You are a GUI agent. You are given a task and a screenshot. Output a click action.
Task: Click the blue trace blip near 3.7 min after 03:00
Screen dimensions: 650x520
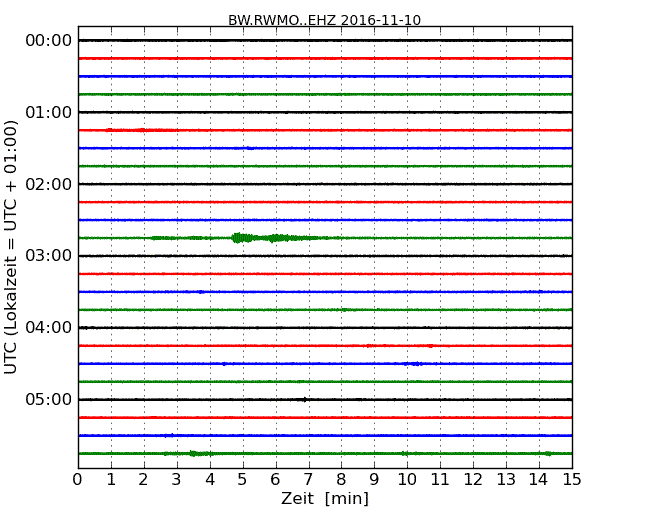click(201, 292)
